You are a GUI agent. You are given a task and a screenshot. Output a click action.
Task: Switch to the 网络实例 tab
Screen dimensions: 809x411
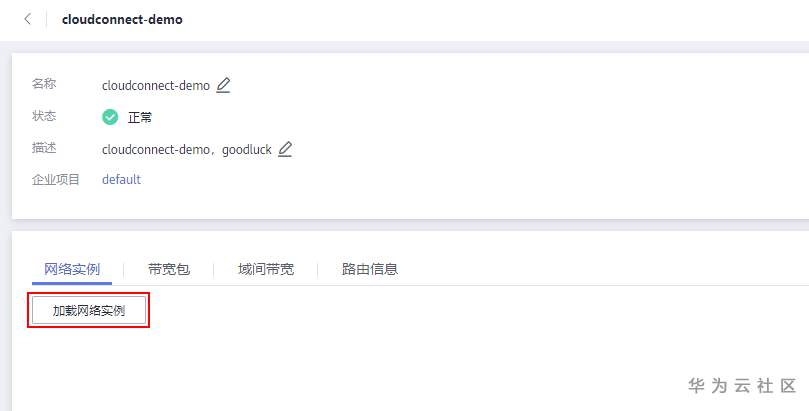click(x=72, y=269)
